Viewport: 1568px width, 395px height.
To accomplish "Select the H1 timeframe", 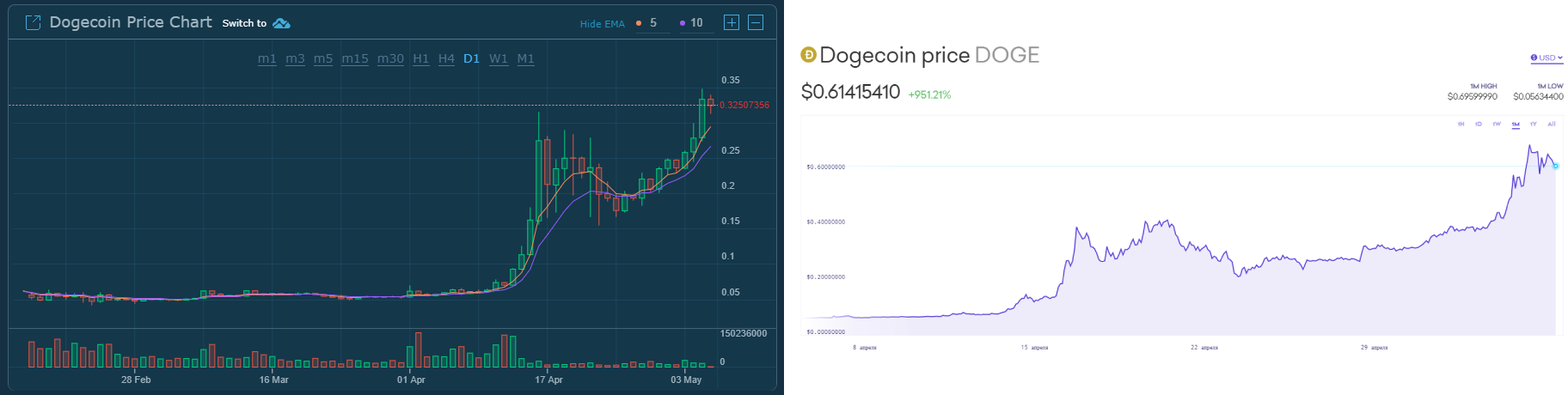I will click(x=421, y=58).
